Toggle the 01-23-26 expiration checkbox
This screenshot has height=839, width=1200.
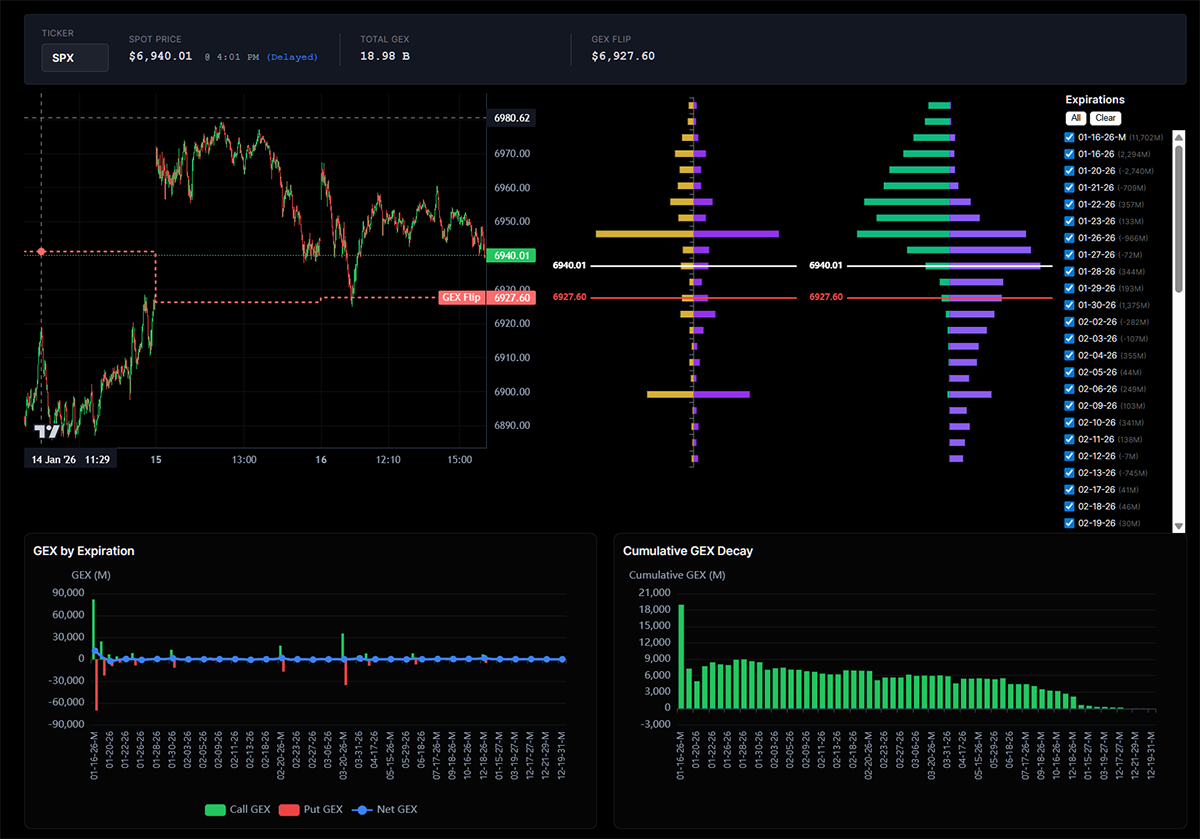1069,221
